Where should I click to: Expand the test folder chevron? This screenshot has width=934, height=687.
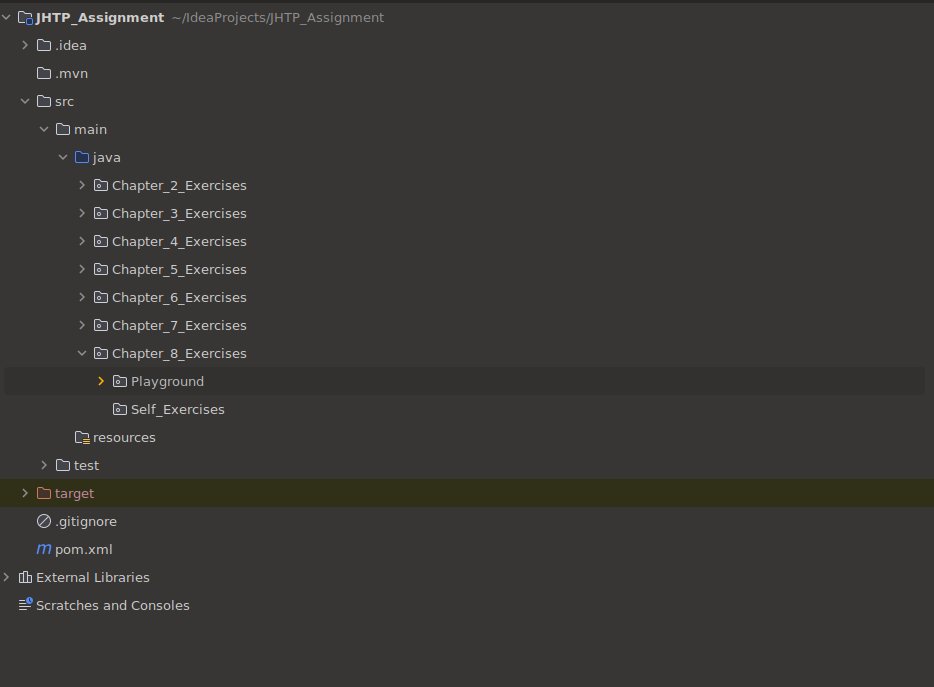[44, 465]
